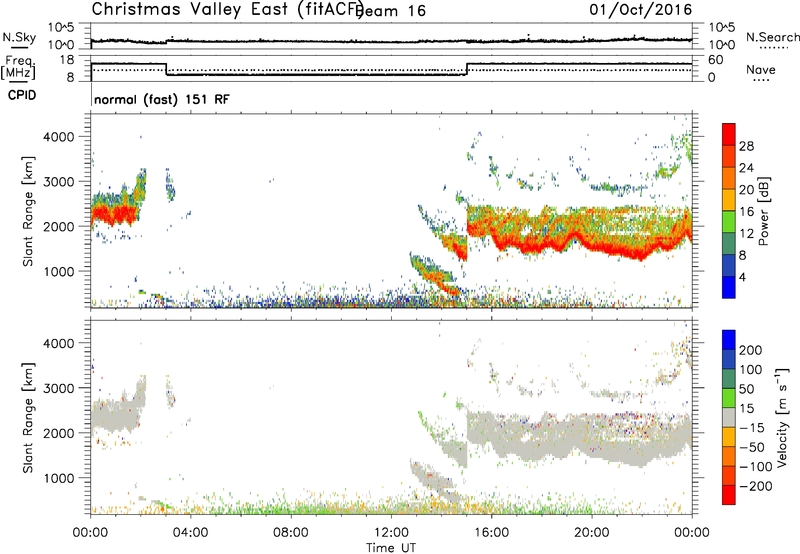
Task: Click the 'N.Sky' legend label
Action: point(19,37)
